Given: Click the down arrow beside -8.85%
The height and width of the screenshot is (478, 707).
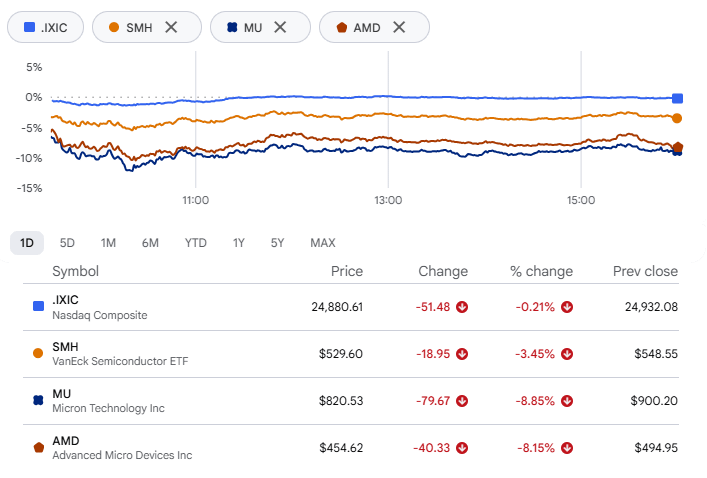Looking at the screenshot, I should 567,401.
